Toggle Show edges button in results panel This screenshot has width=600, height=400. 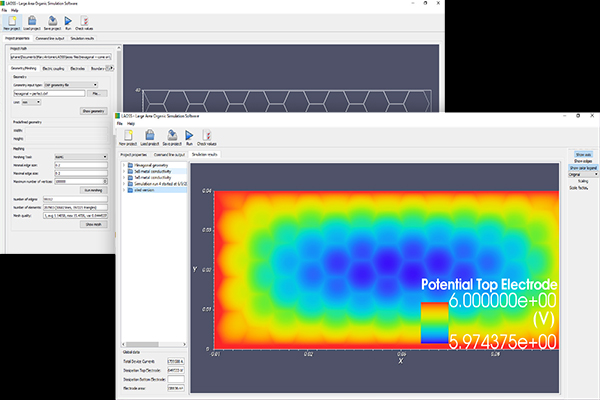(x=583, y=161)
